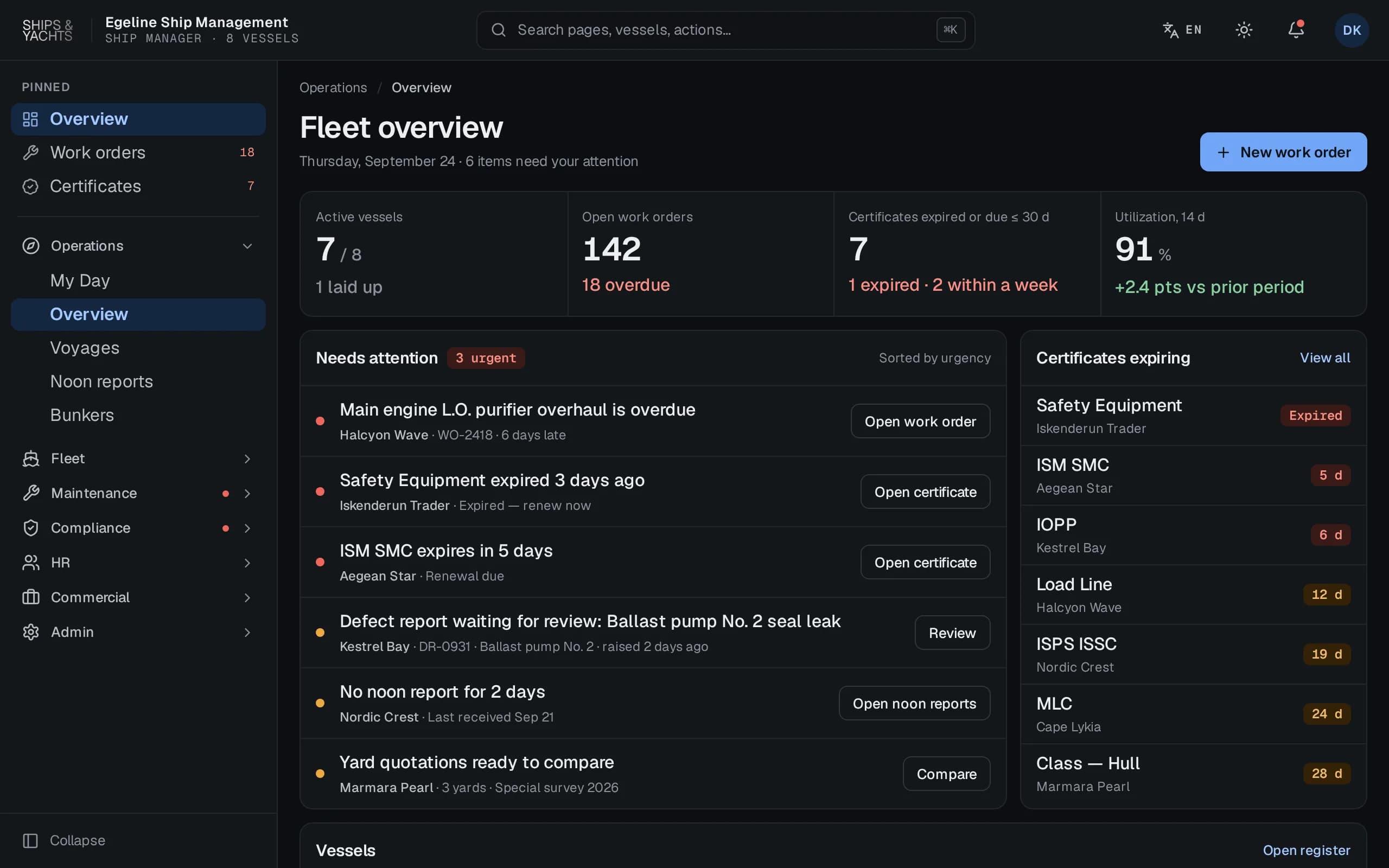Open the vessel register link
This screenshot has width=1389, height=868.
[x=1307, y=850]
